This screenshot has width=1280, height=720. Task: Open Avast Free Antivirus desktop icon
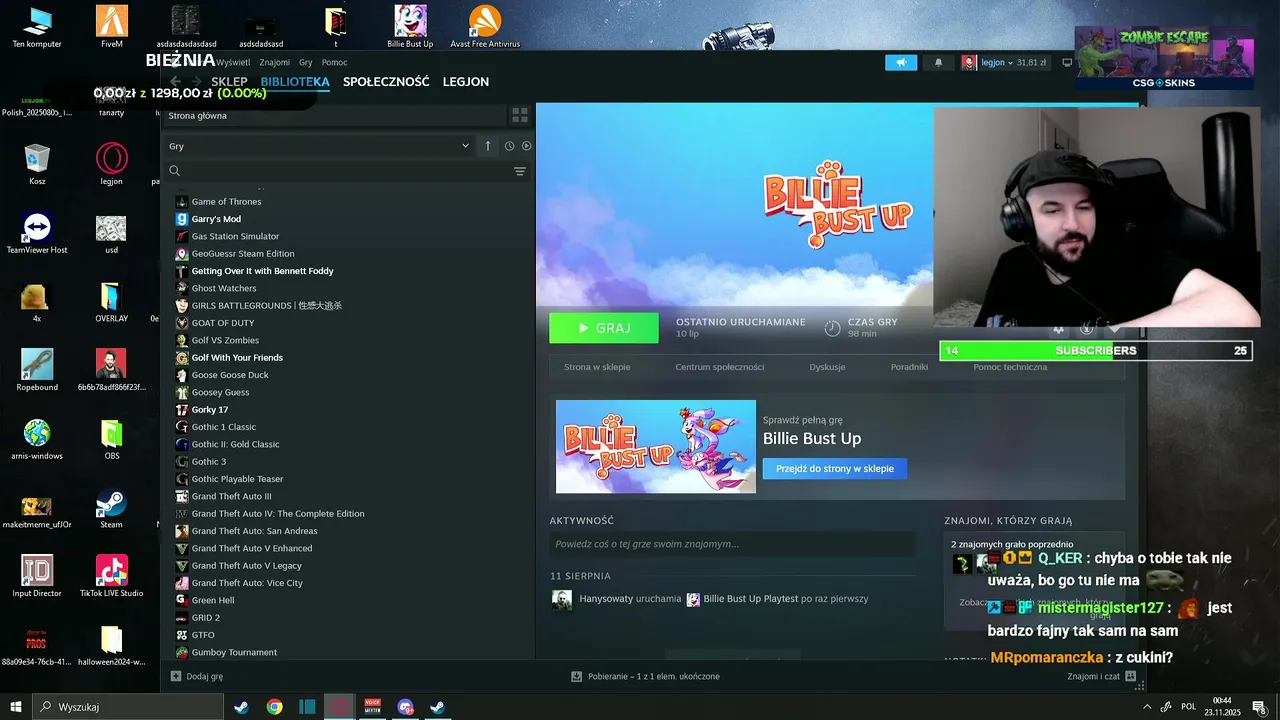tap(485, 27)
